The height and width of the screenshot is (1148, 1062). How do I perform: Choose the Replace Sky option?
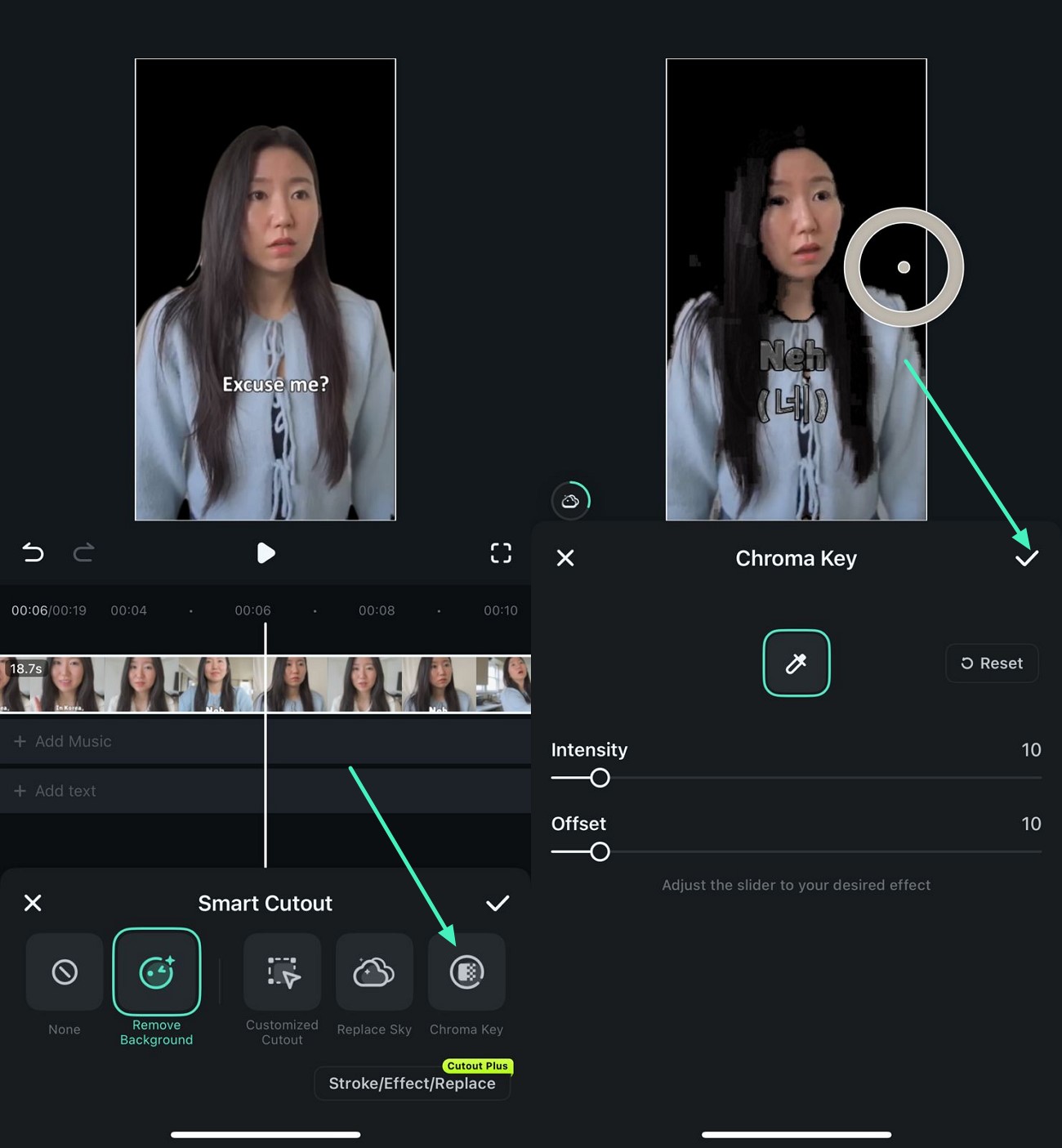374,972
